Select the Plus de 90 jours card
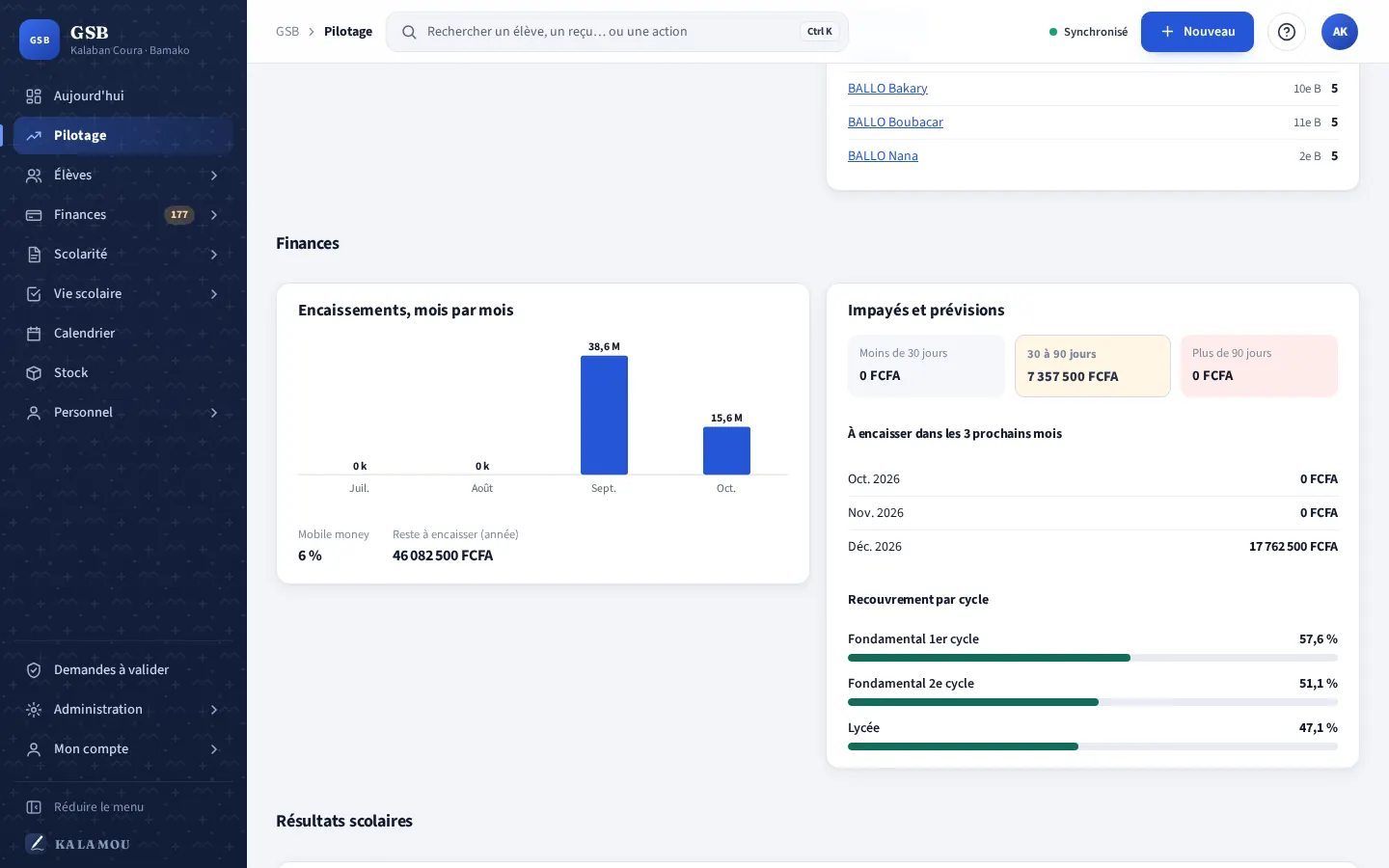The width and height of the screenshot is (1389, 868). pyautogui.click(x=1259, y=366)
